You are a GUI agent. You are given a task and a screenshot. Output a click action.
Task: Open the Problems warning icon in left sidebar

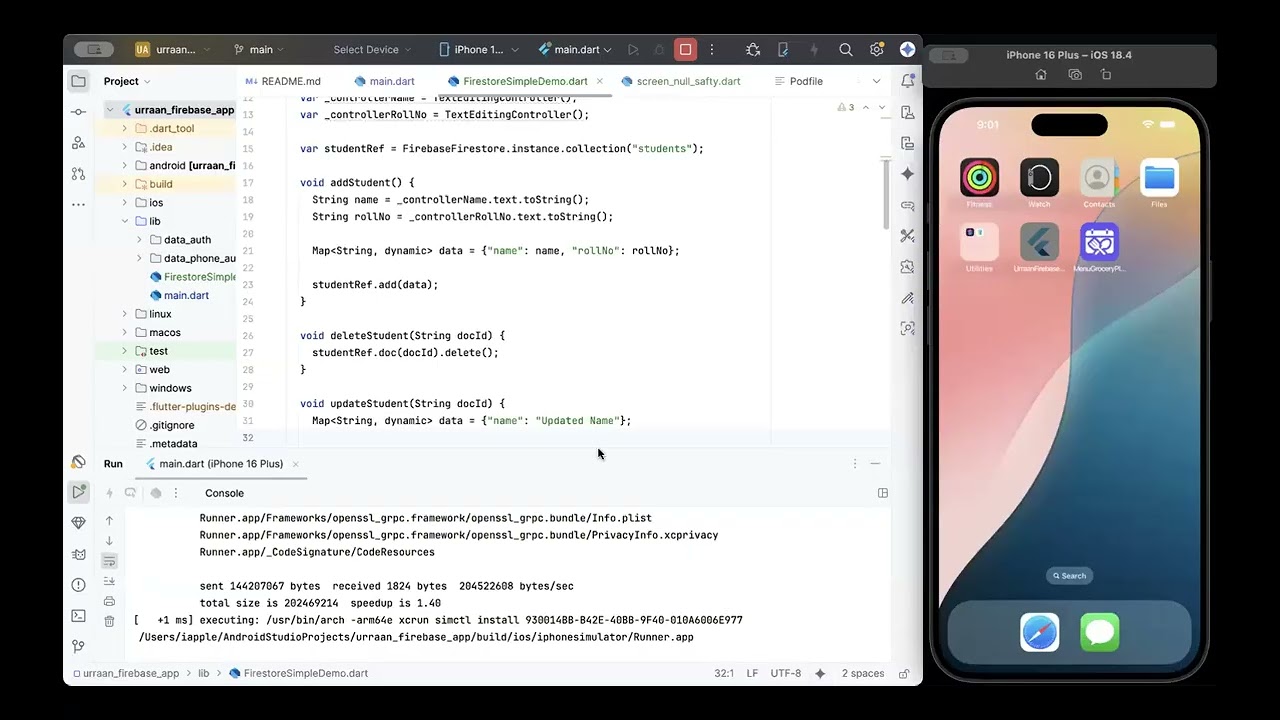pos(78,585)
